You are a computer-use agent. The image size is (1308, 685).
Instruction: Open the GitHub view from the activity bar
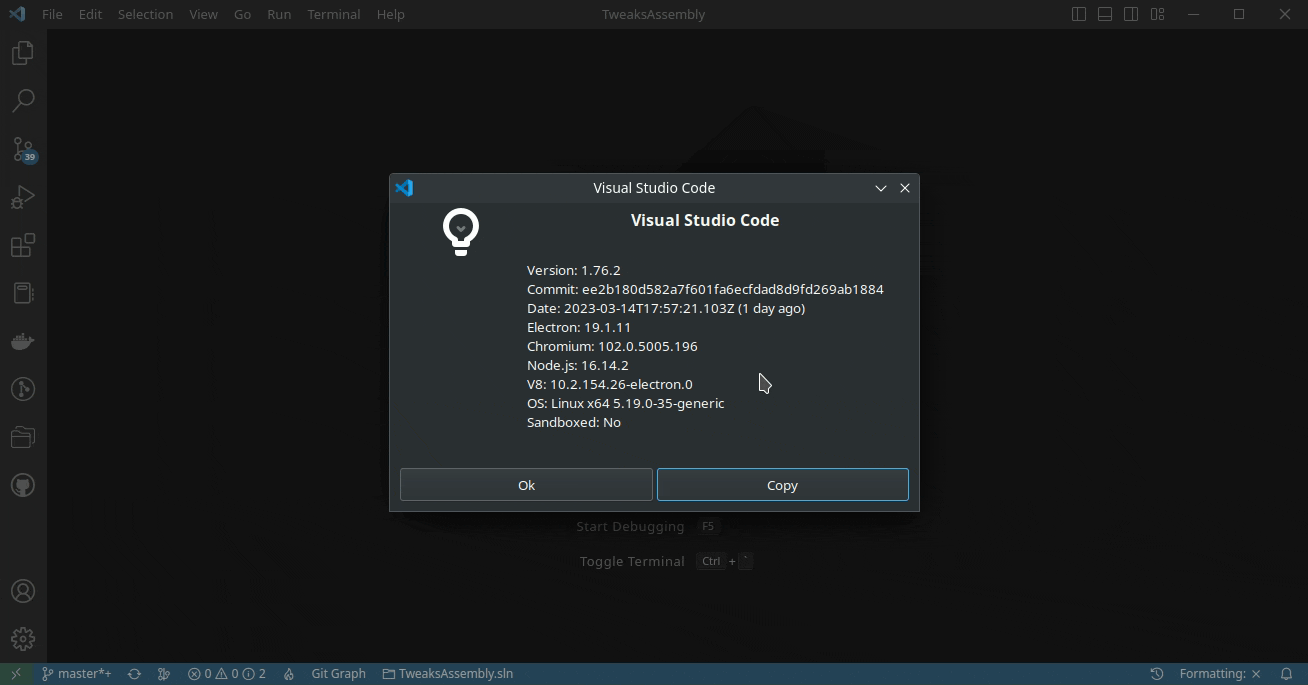click(x=22, y=485)
